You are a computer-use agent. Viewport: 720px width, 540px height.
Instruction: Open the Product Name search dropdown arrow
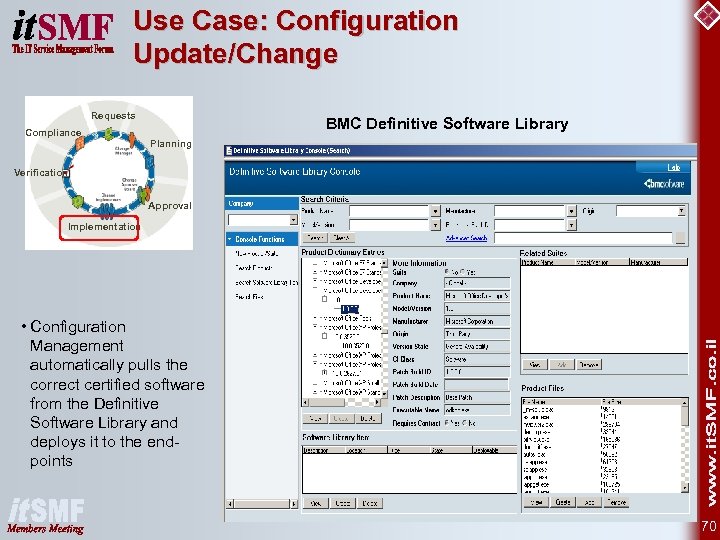435,211
